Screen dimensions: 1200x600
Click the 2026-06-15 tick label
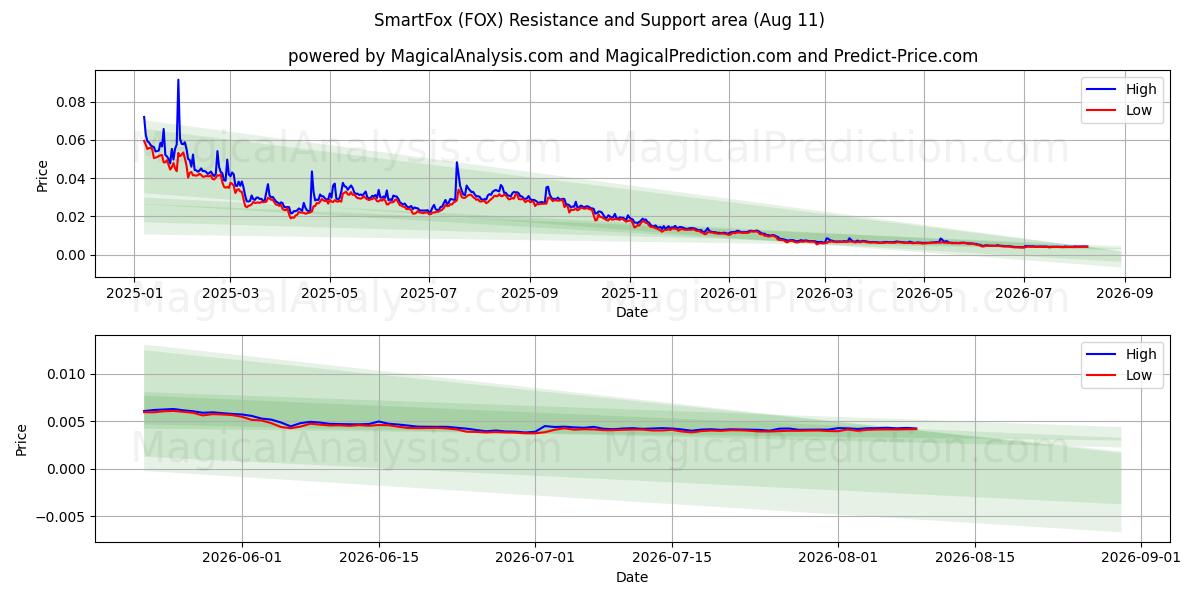[379, 559]
